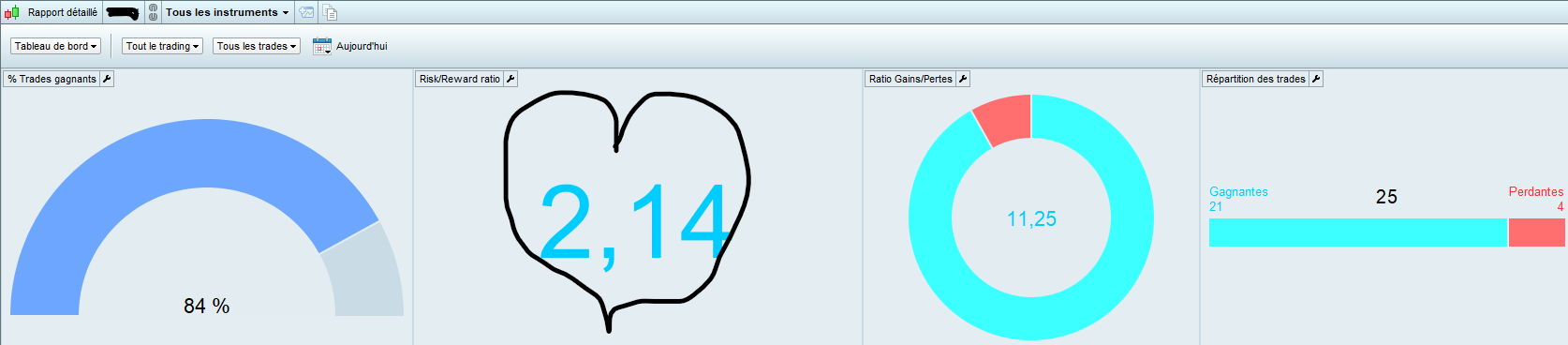Select the Risk/Reward ratio widget title

point(460,79)
